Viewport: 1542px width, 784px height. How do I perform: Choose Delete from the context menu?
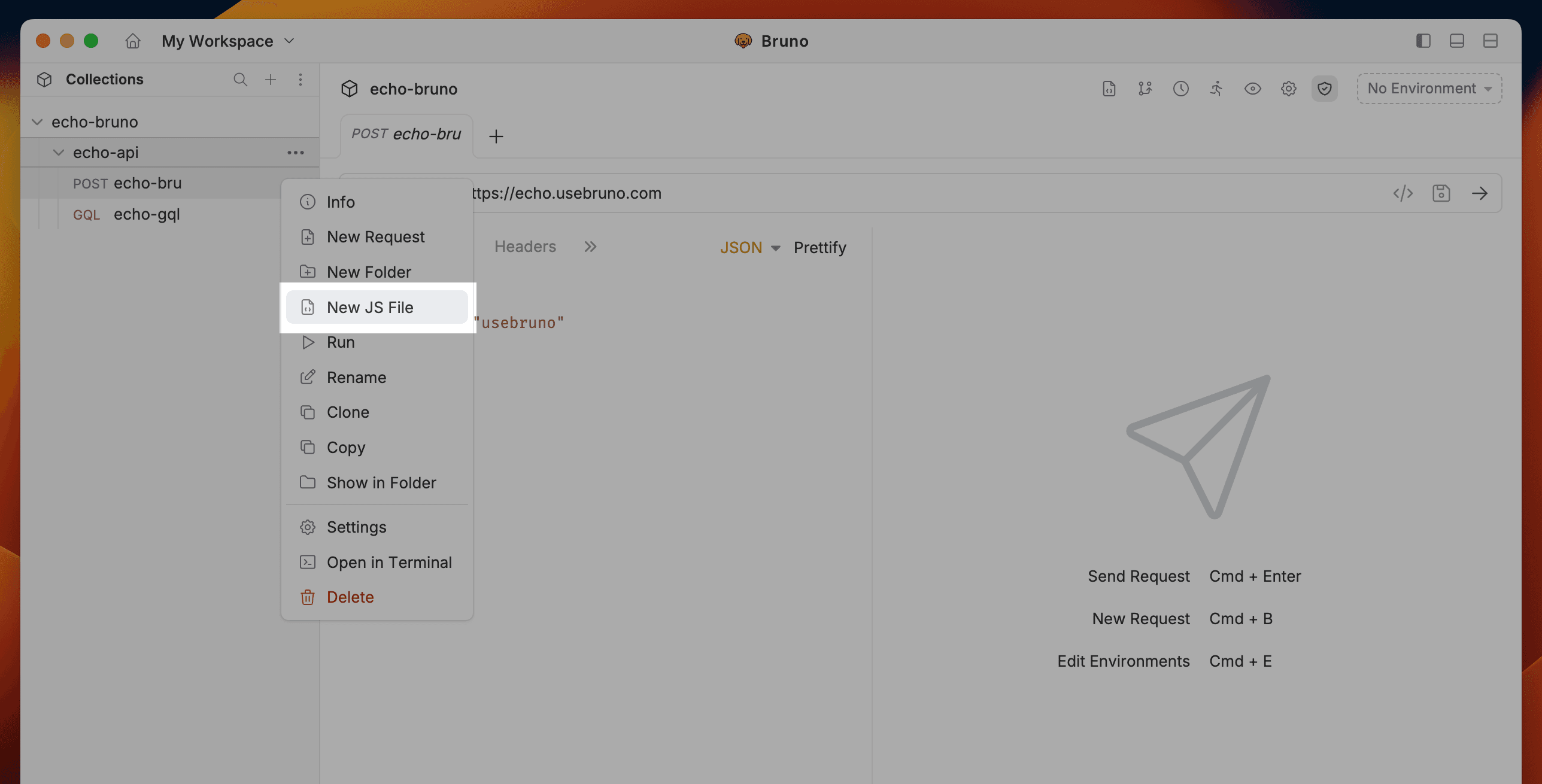pyautogui.click(x=350, y=597)
